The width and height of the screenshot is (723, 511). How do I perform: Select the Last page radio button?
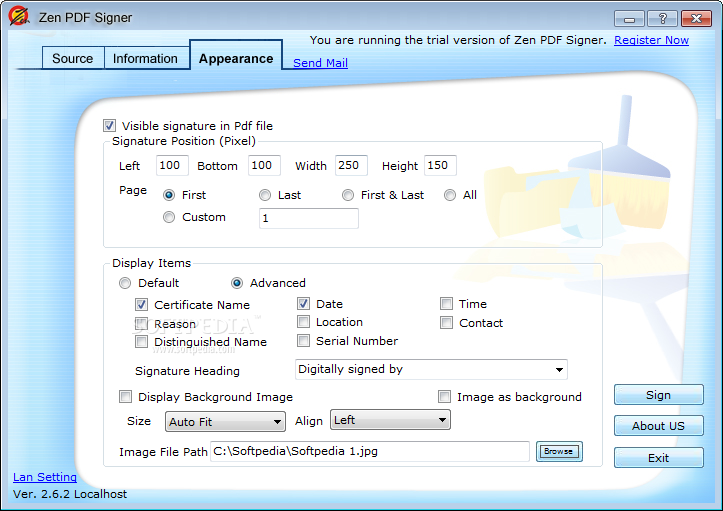click(265, 195)
